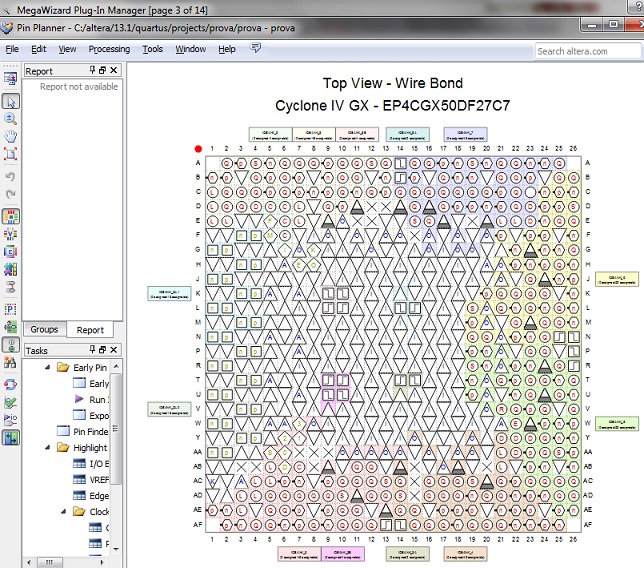Image resolution: width=644 pixels, height=568 pixels.
Task: Click the differential pair icon with red ovals
Action: click(11, 286)
